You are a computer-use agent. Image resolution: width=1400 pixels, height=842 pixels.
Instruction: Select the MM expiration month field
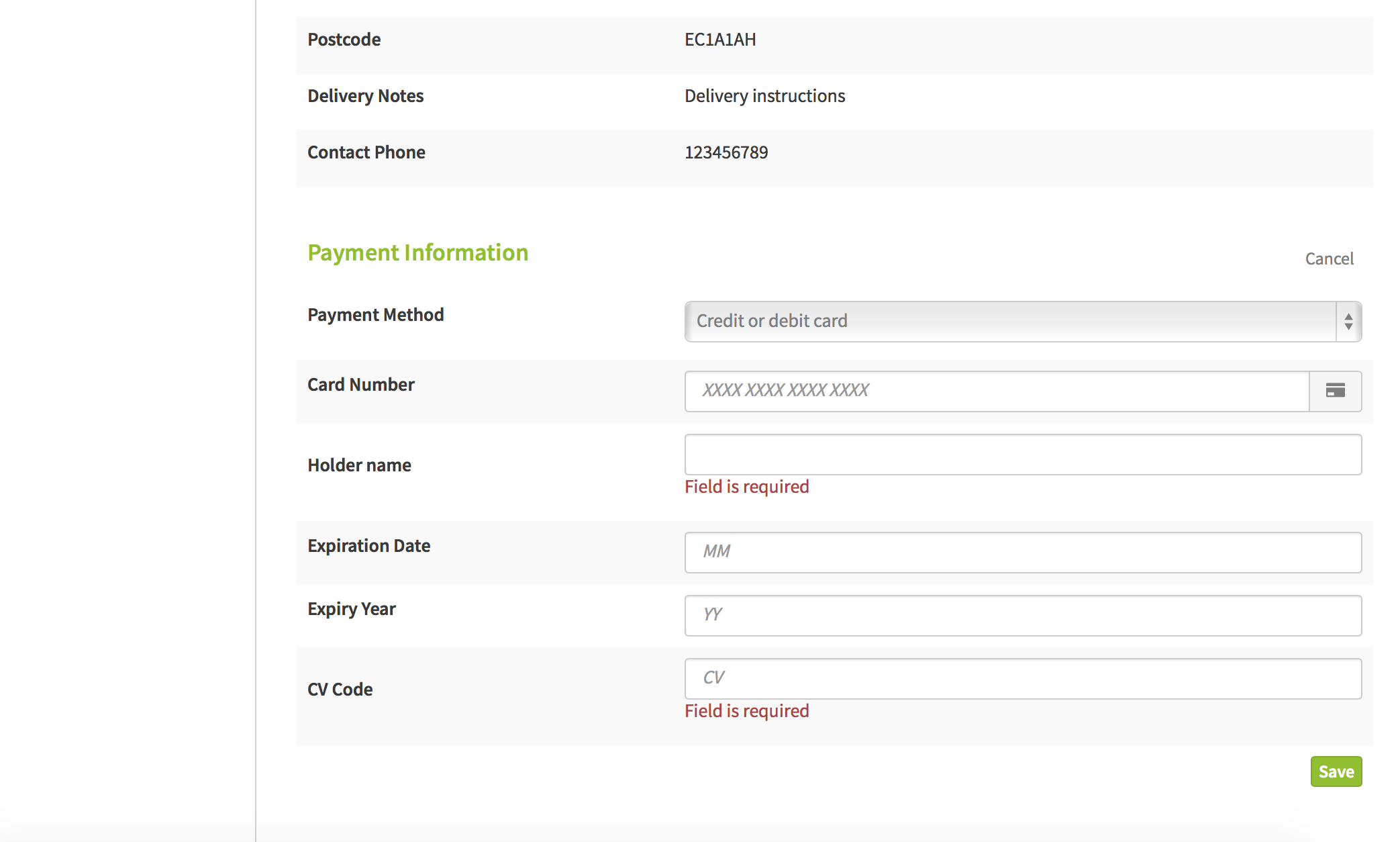[1022, 552]
